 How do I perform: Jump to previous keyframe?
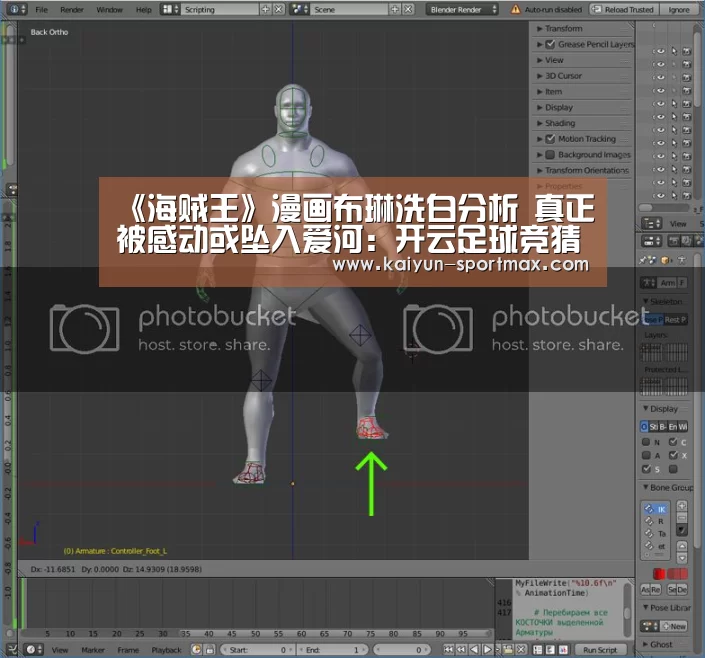(461, 649)
